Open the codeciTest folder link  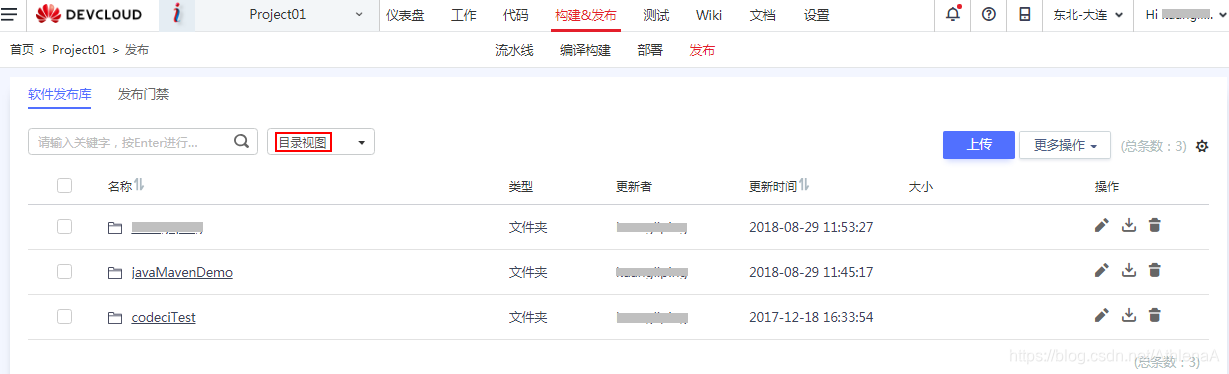(164, 317)
